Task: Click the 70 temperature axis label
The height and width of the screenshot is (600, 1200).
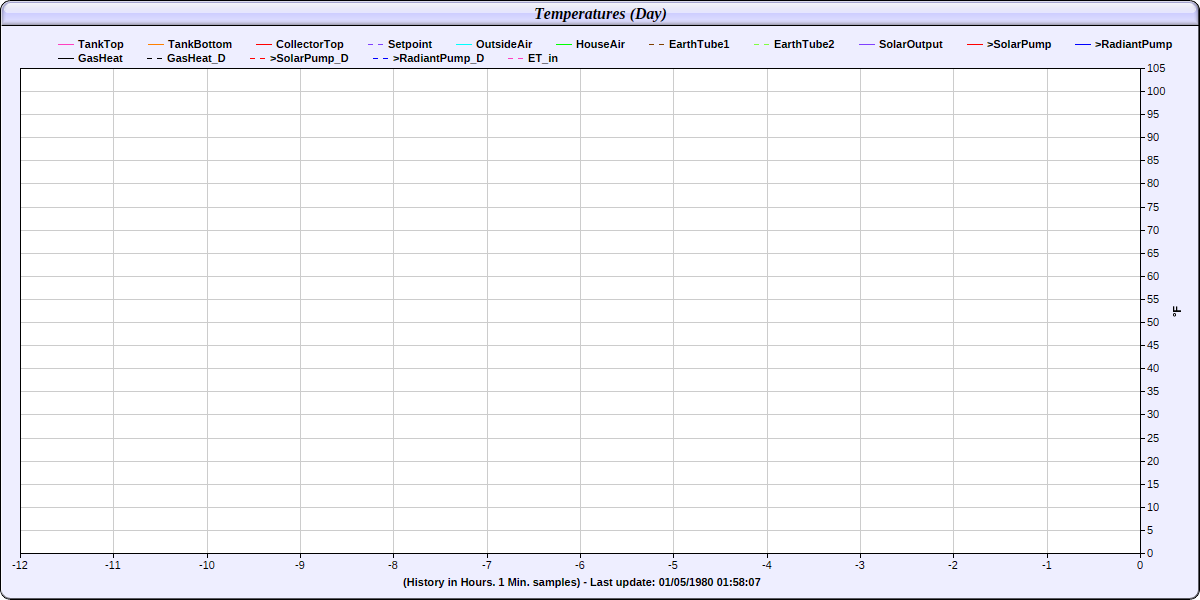Action: (1153, 230)
